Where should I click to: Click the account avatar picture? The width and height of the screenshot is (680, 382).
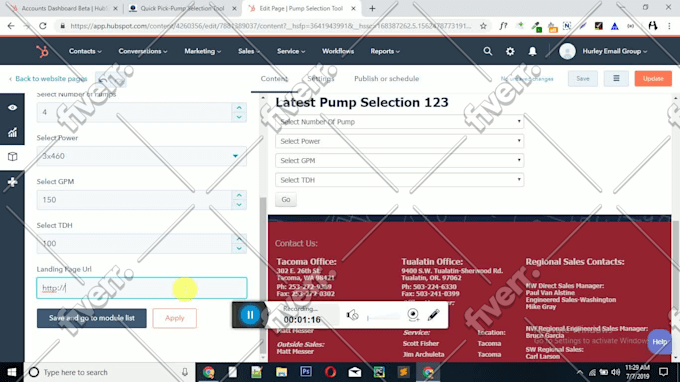coord(567,51)
